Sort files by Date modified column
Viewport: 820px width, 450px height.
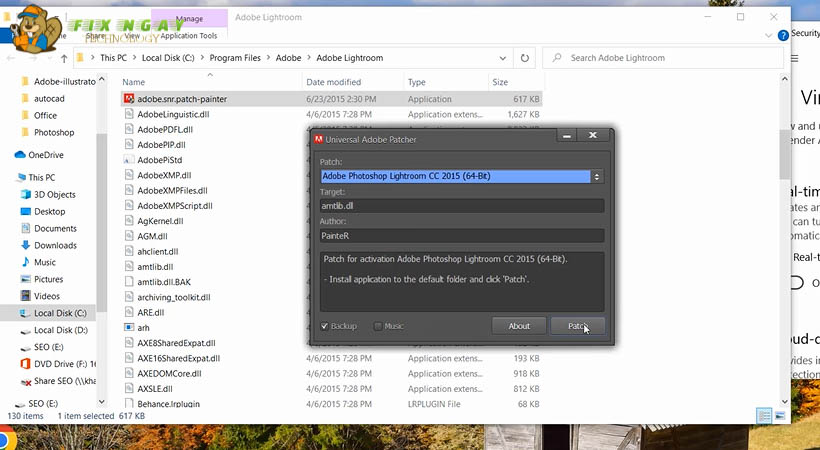[x=334, y=82]
